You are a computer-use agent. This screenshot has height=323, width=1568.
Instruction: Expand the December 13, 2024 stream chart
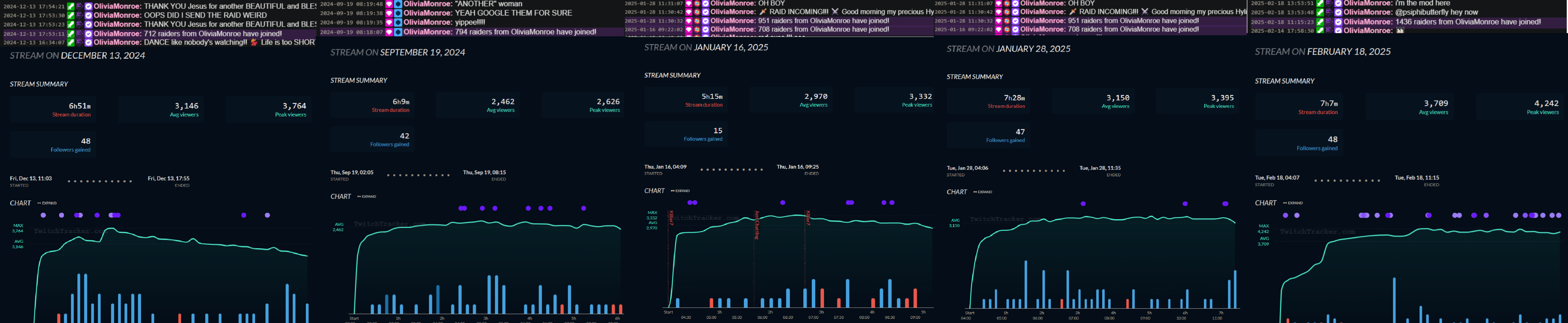[47, 203]
